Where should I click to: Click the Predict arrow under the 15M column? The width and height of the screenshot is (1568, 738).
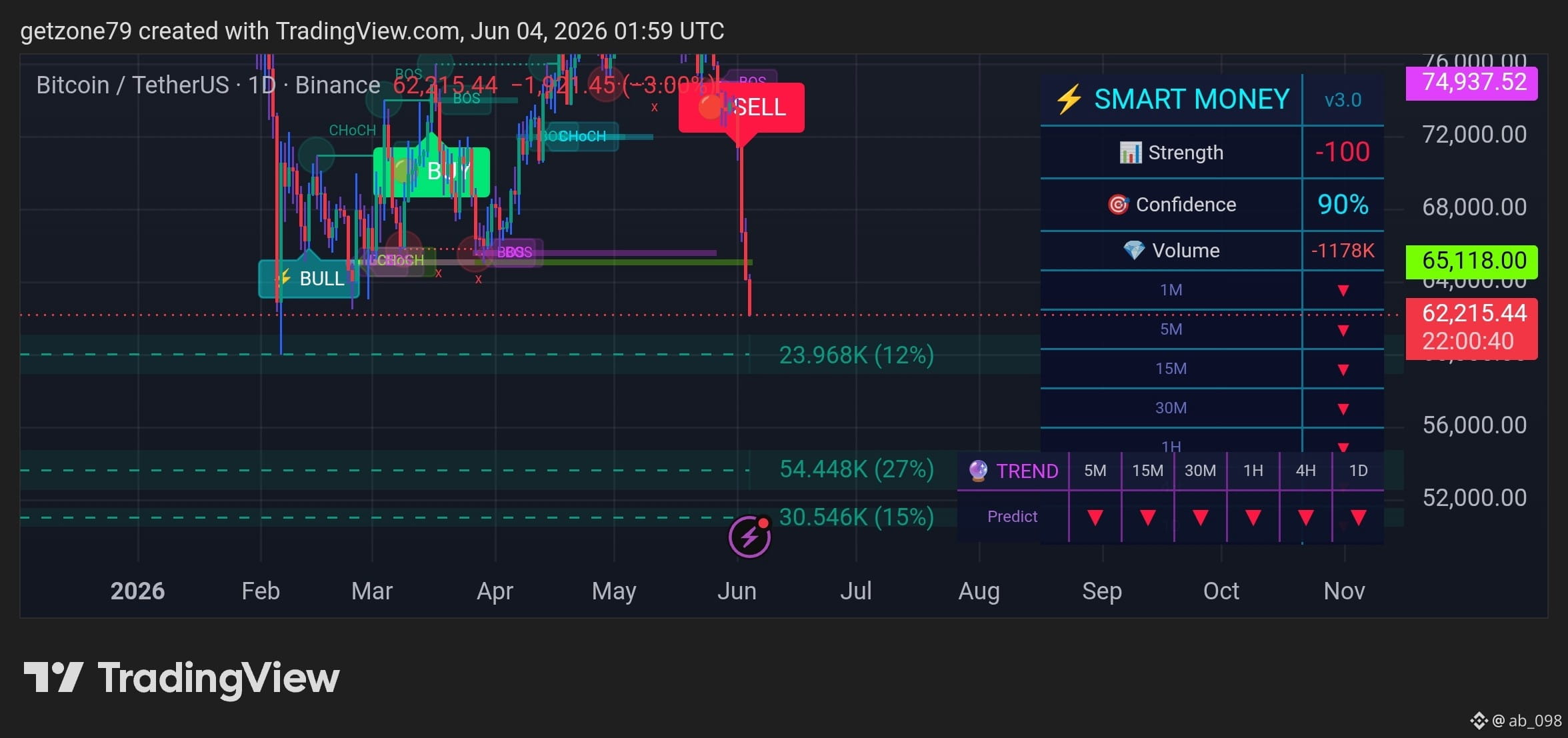click(1147, 517)
